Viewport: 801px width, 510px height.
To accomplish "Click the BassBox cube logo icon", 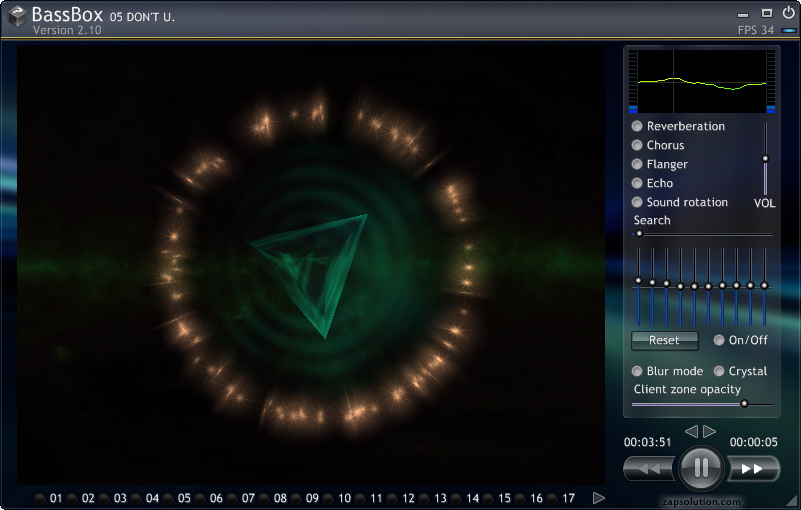I will click(x=17, y=16).
